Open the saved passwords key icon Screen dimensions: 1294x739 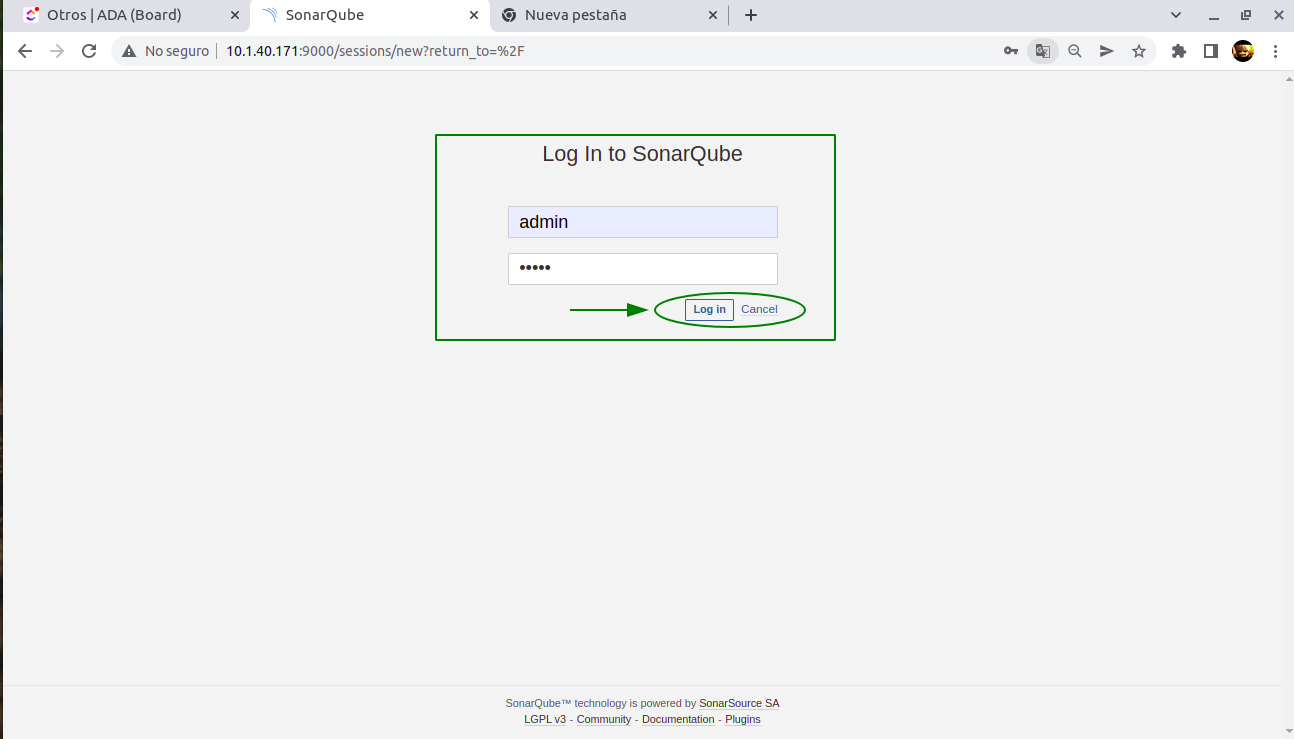coord(1011,51)
